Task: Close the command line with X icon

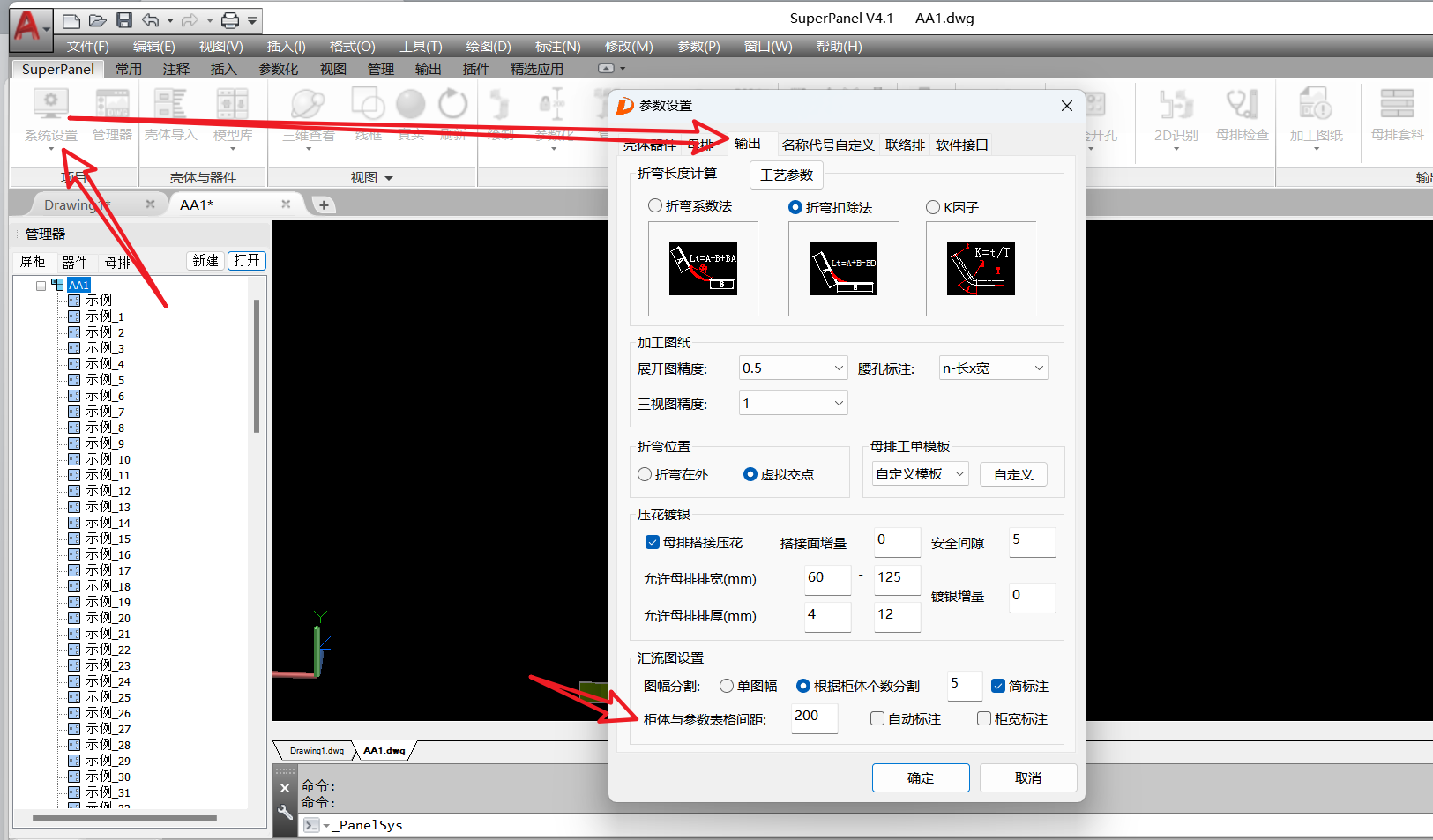Action: click(285, 788)
